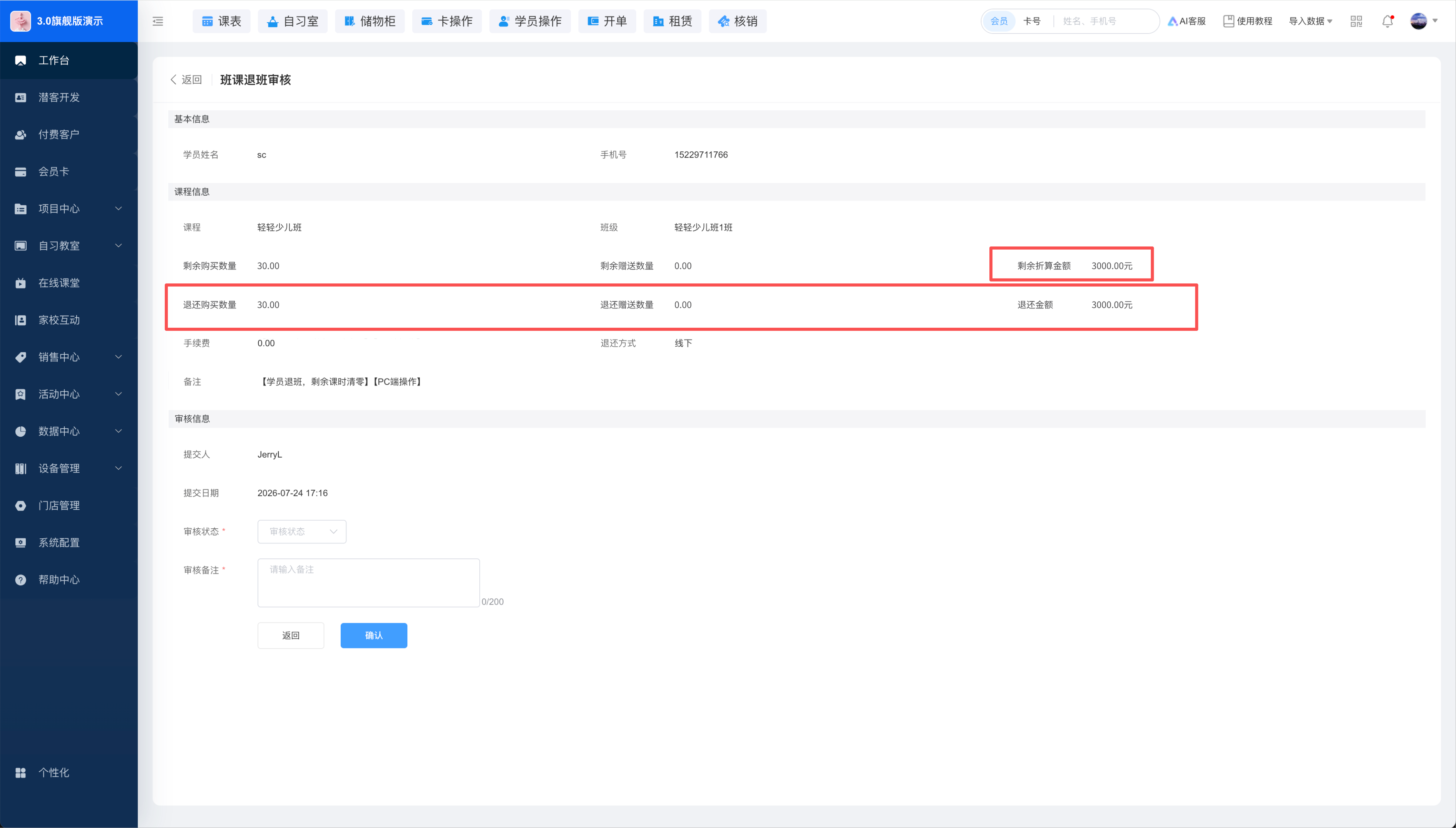The width and height of the screenshot is (1456, 828).
Task: Expand 导入数据 dropdown
Action: click(x=1310, y=21)
